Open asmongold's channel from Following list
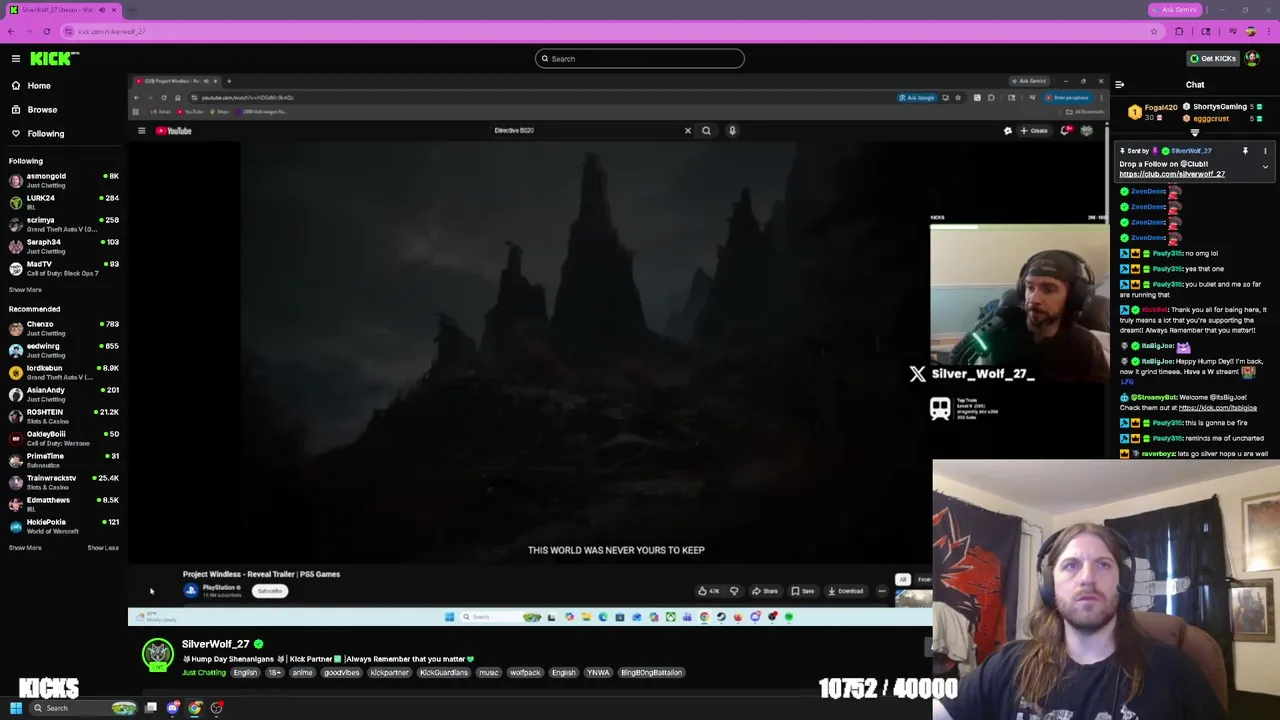 [64, 180]
